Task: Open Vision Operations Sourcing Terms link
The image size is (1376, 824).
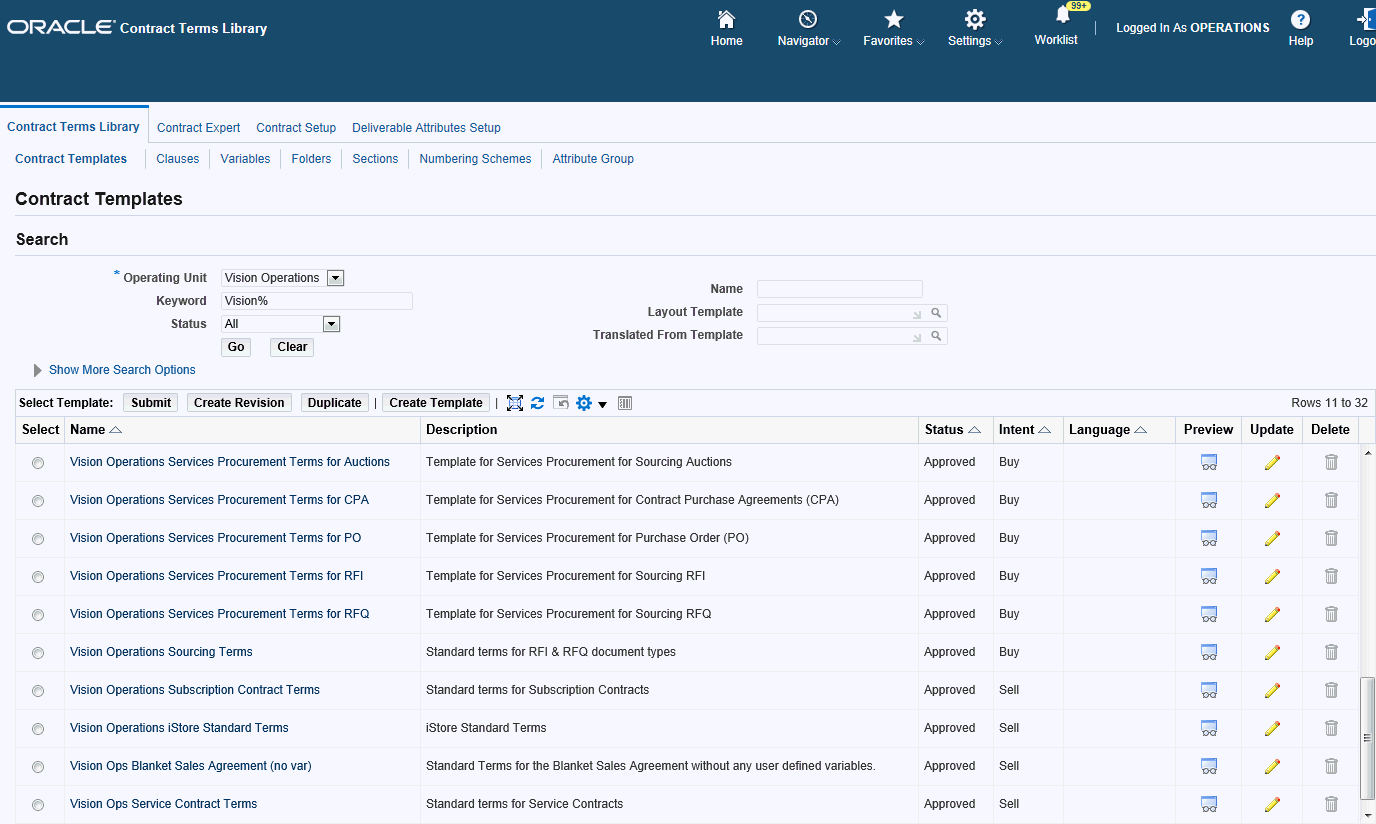Action: click(x=161, y=652)
